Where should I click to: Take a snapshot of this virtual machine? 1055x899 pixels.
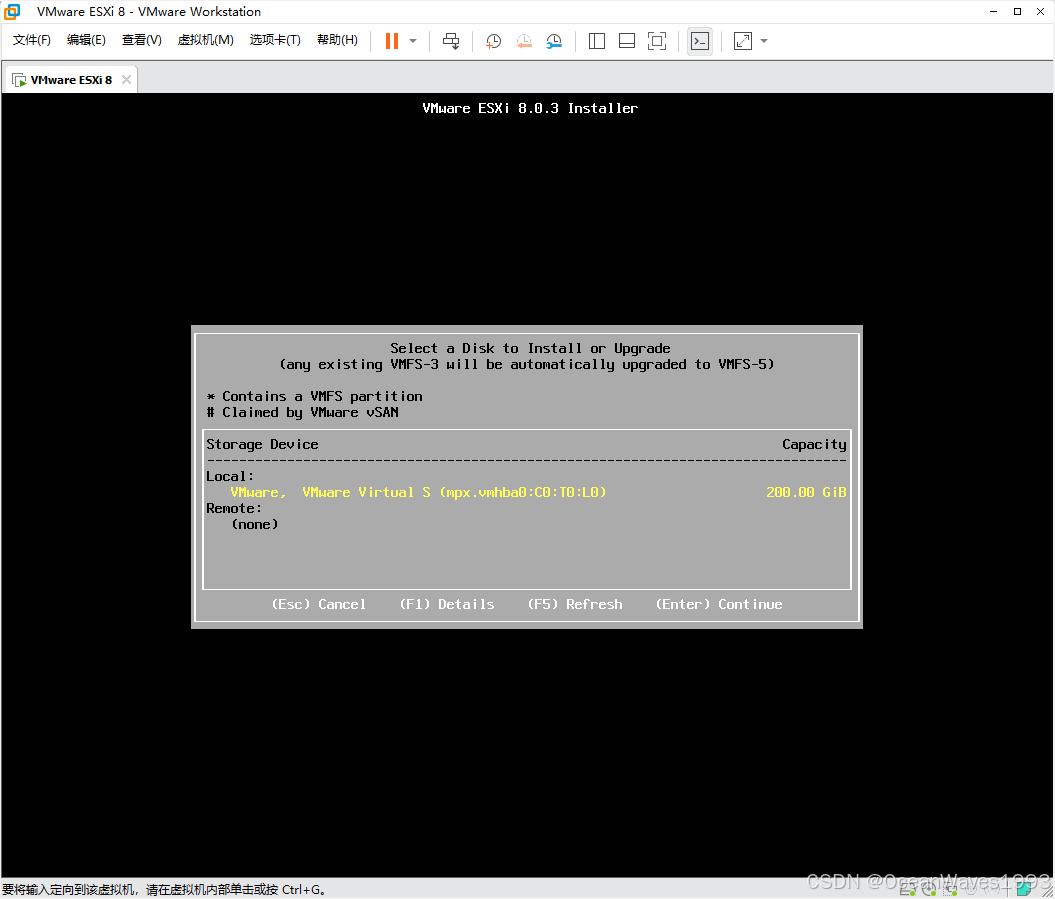point(493,41)
